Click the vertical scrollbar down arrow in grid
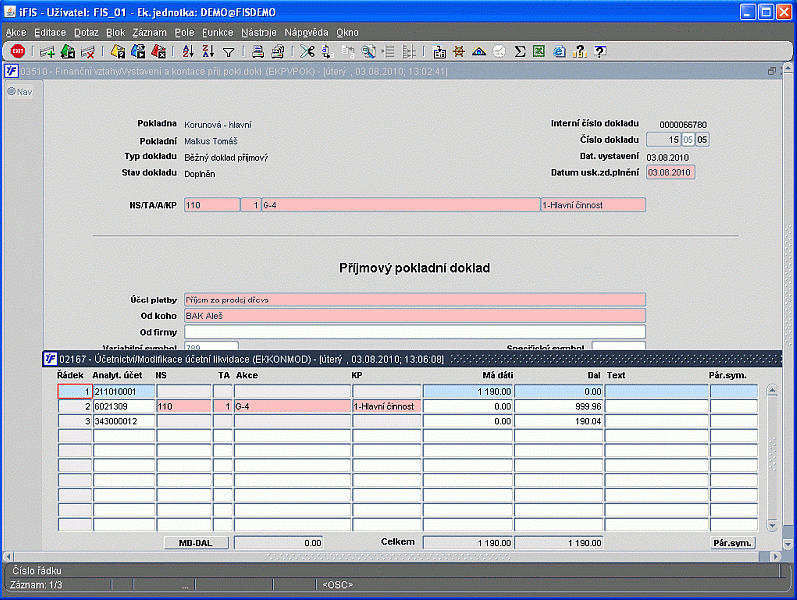 point(771,526)
